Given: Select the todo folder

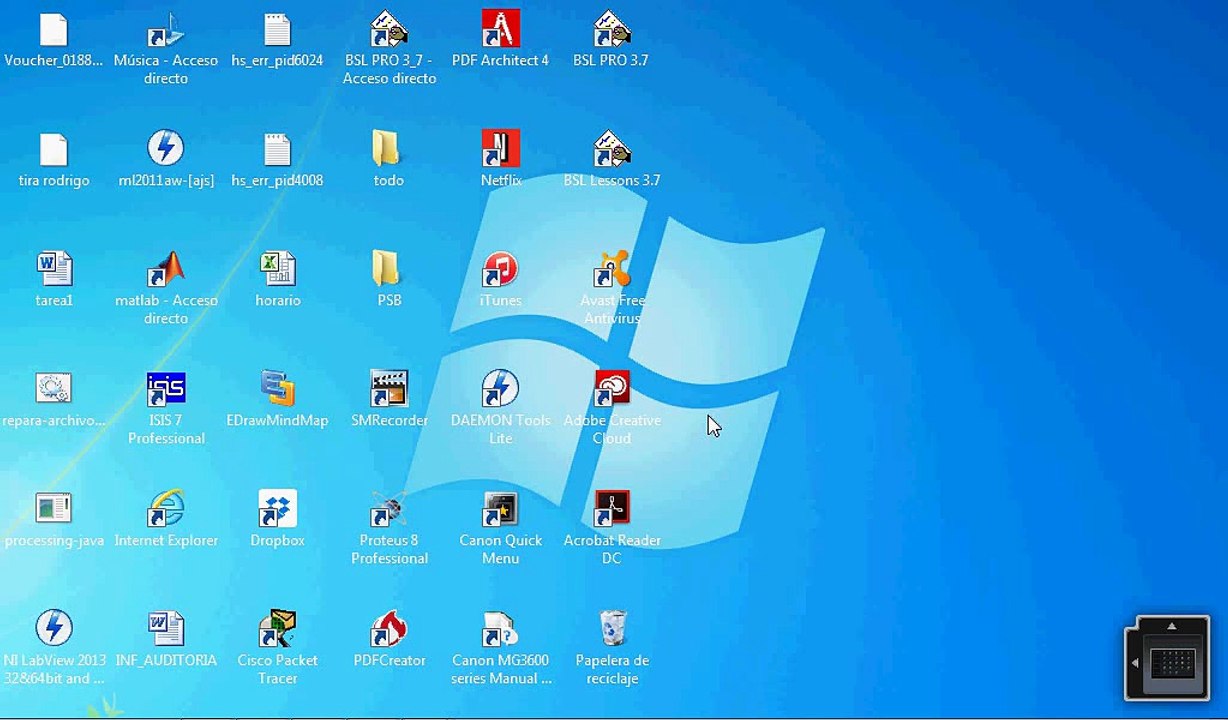Looking at the screenshot, I should (x=387, y=149).
